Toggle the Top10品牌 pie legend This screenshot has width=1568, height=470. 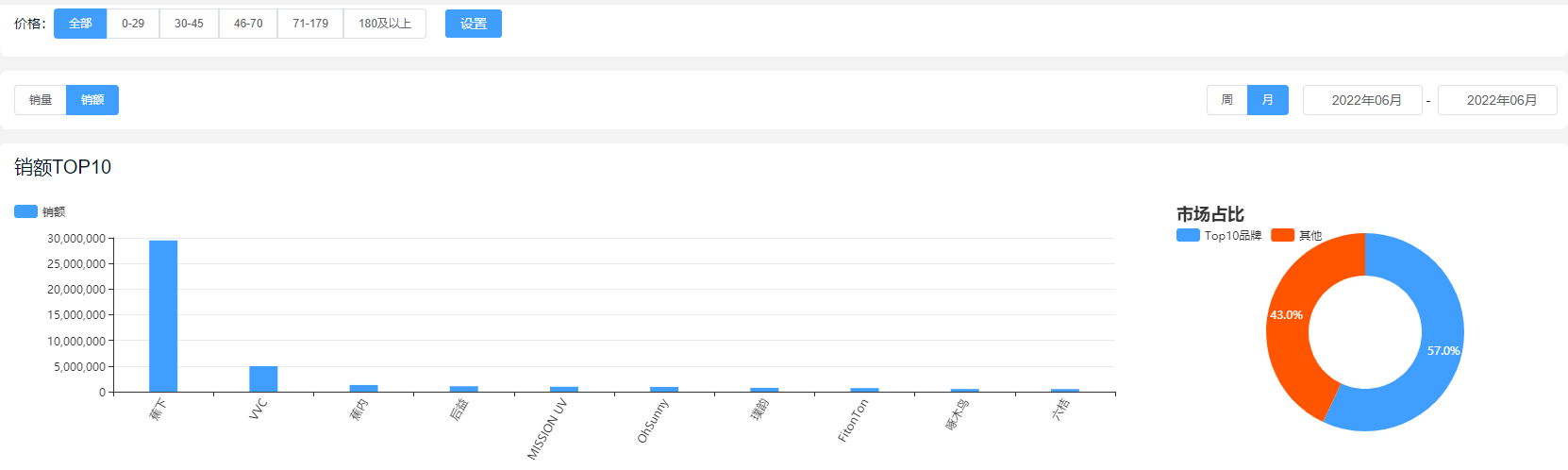pos(1219,235)
